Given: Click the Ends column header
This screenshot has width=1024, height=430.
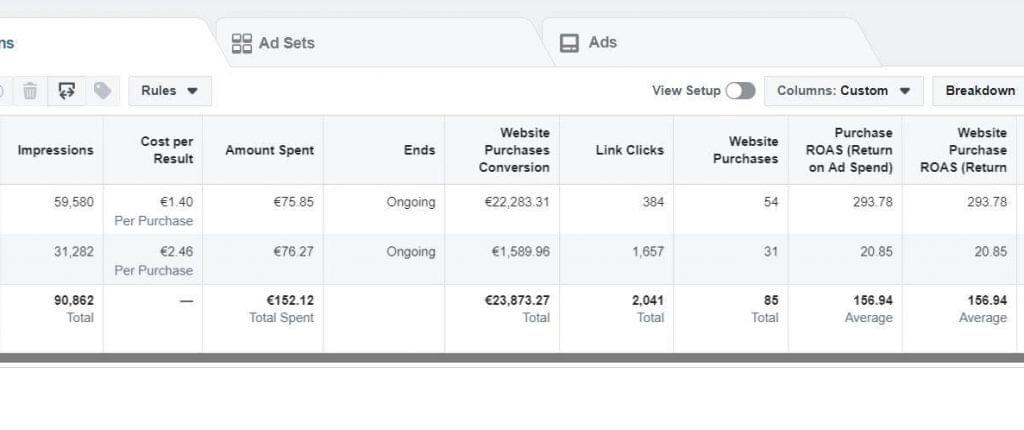Looking at the screenshot, I should click(419, 150).
